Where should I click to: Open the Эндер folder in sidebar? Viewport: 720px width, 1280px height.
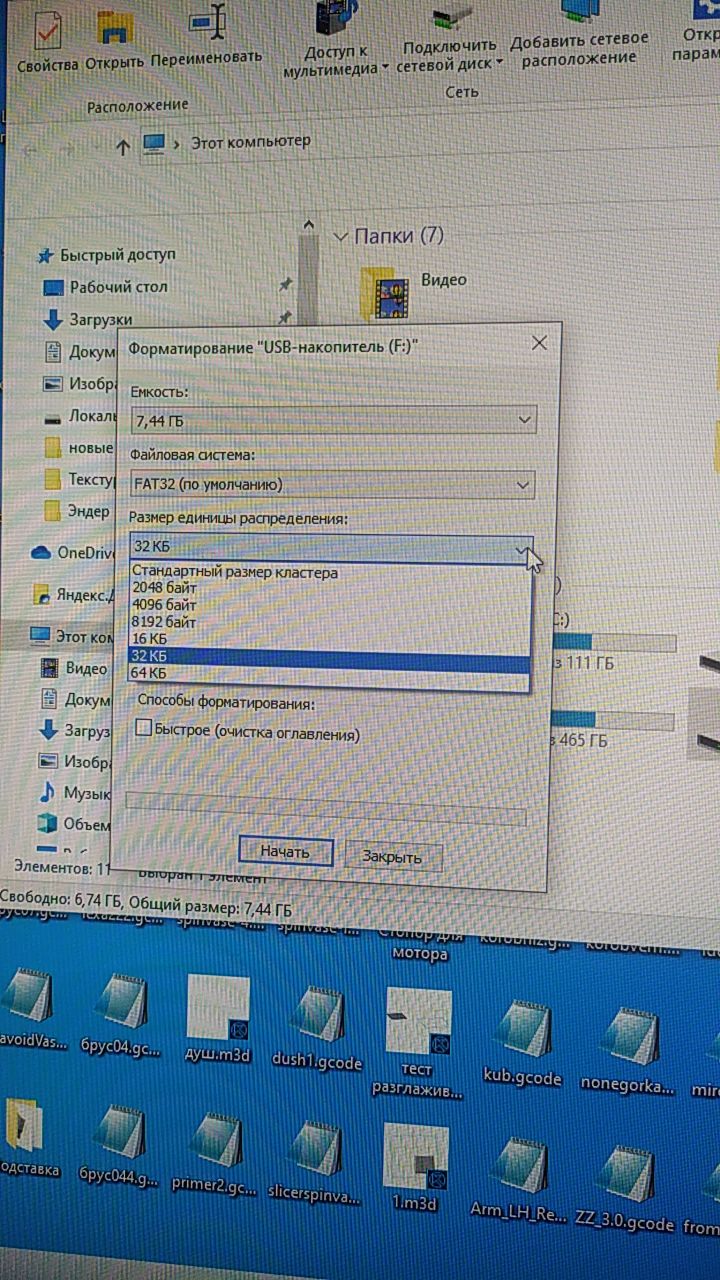[x=78, y=511]
